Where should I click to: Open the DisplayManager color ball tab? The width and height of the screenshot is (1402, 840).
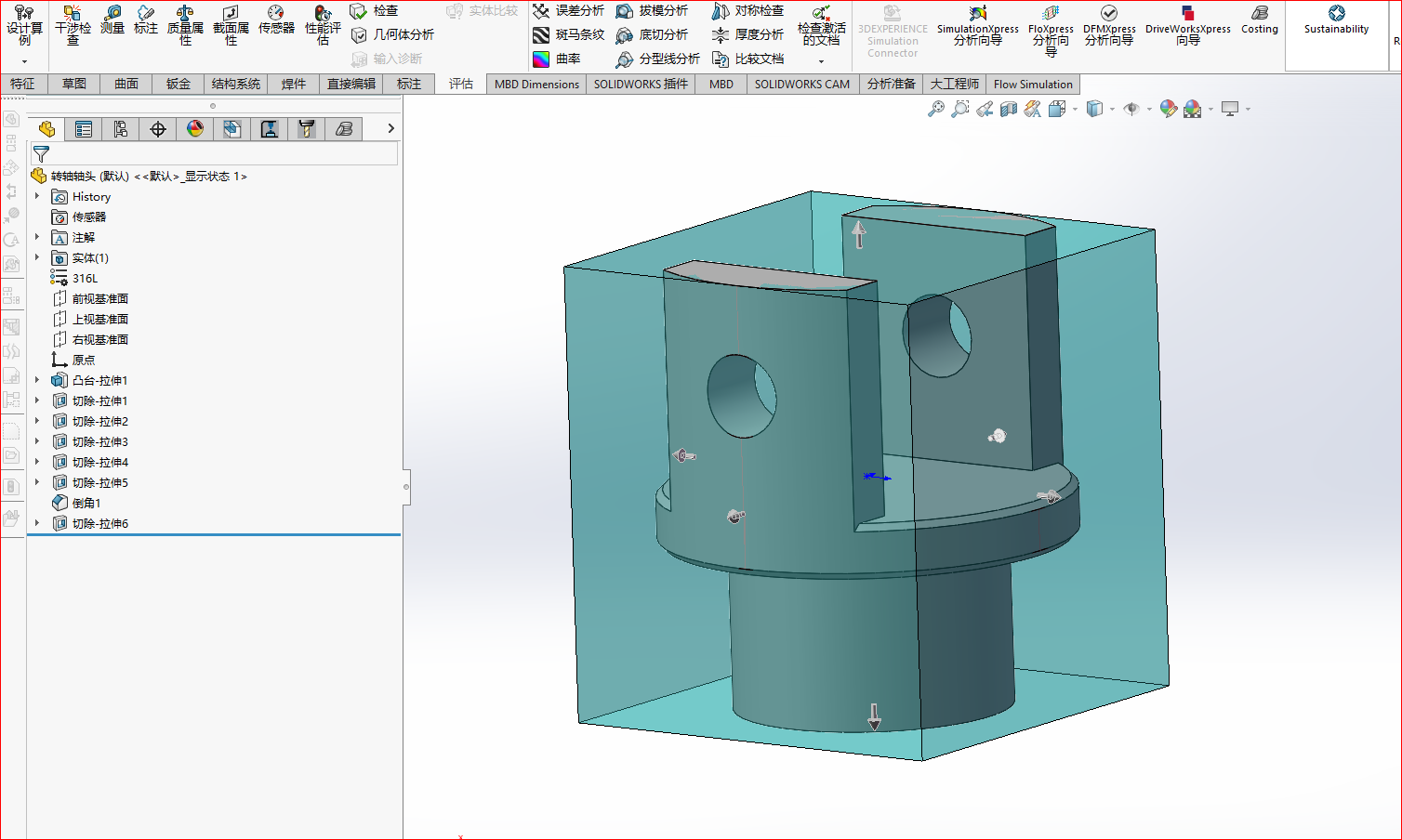(195, 129)
